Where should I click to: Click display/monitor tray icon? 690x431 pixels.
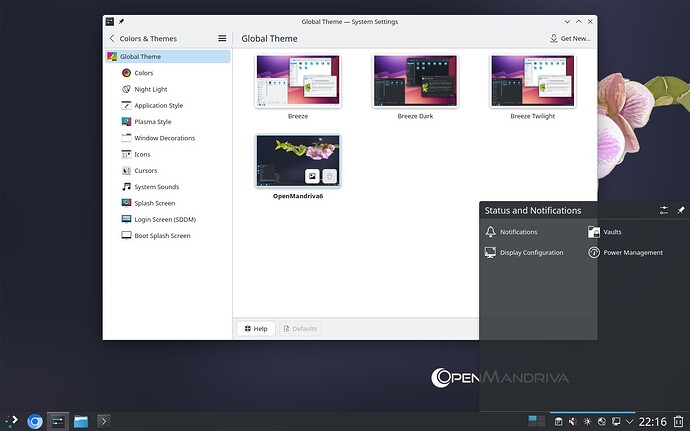tap(616, 422)
